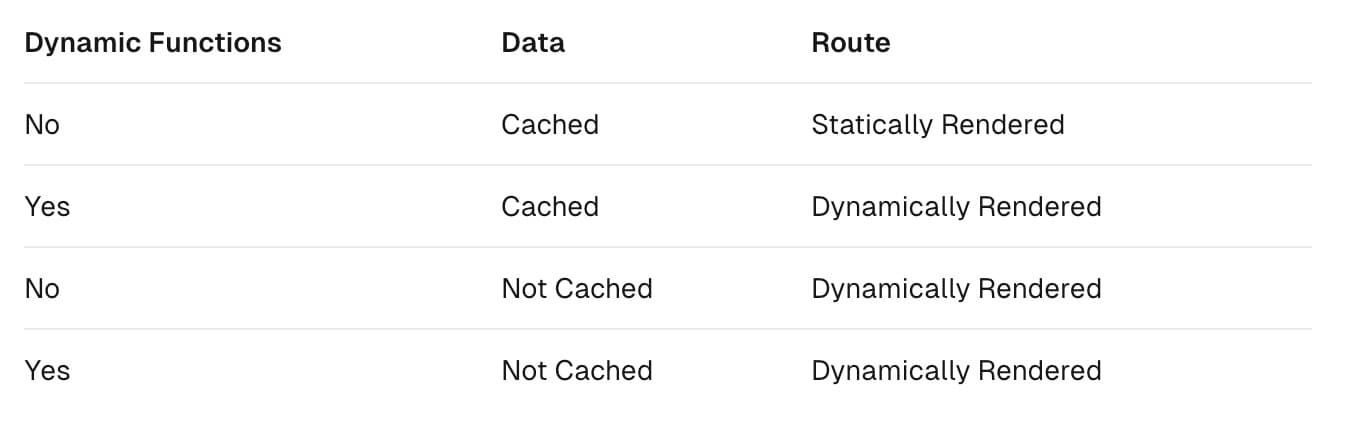Click No in the third table row

[42, 289]
